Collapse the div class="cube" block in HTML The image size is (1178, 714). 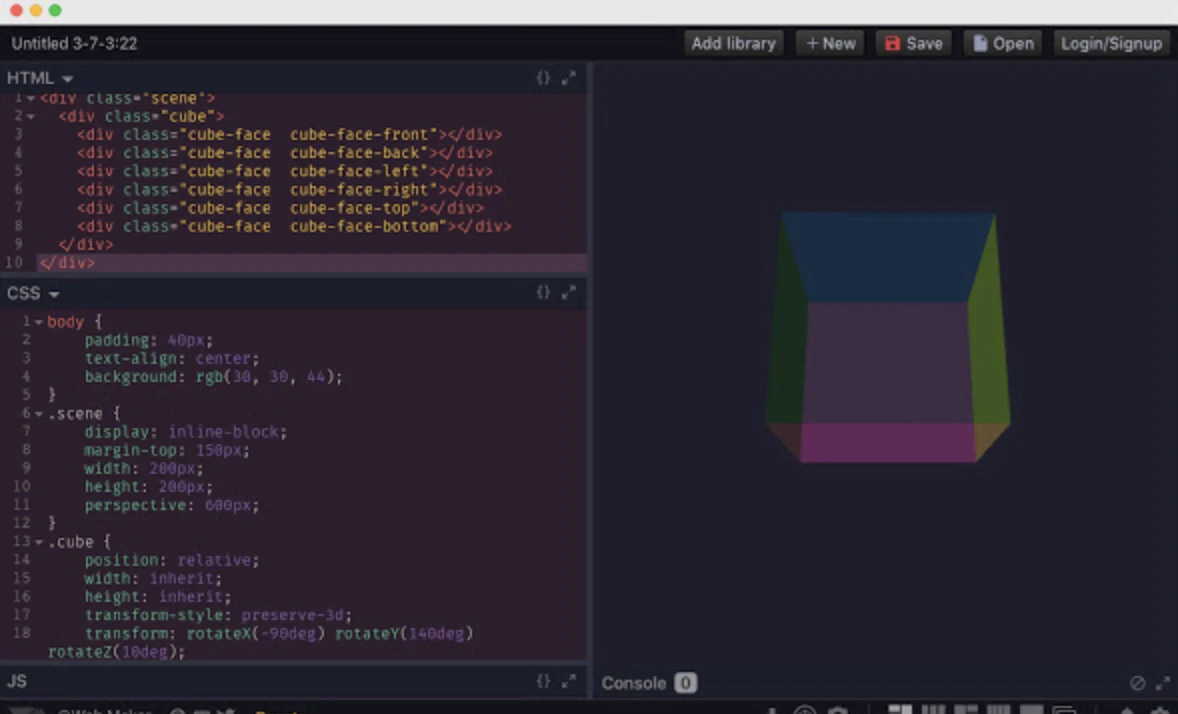[31, 116]
